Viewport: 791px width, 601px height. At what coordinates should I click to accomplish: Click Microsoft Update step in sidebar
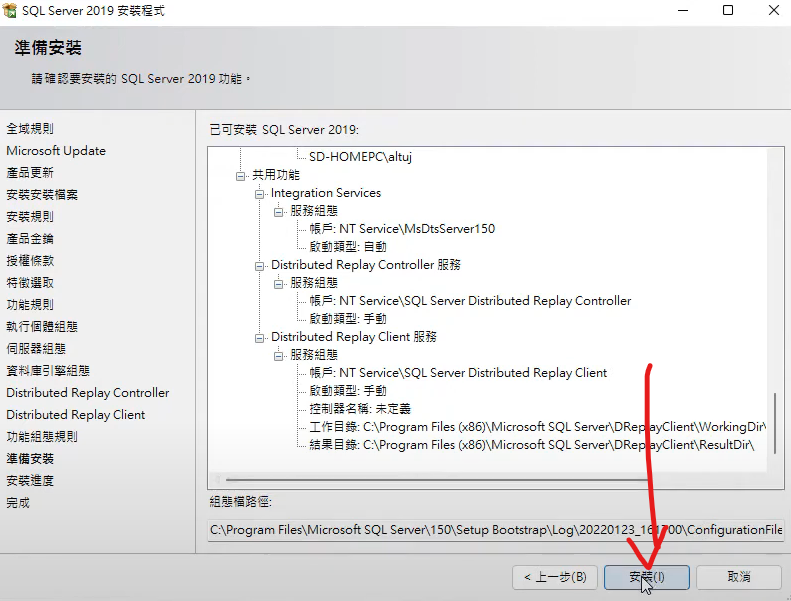[56, 151]
